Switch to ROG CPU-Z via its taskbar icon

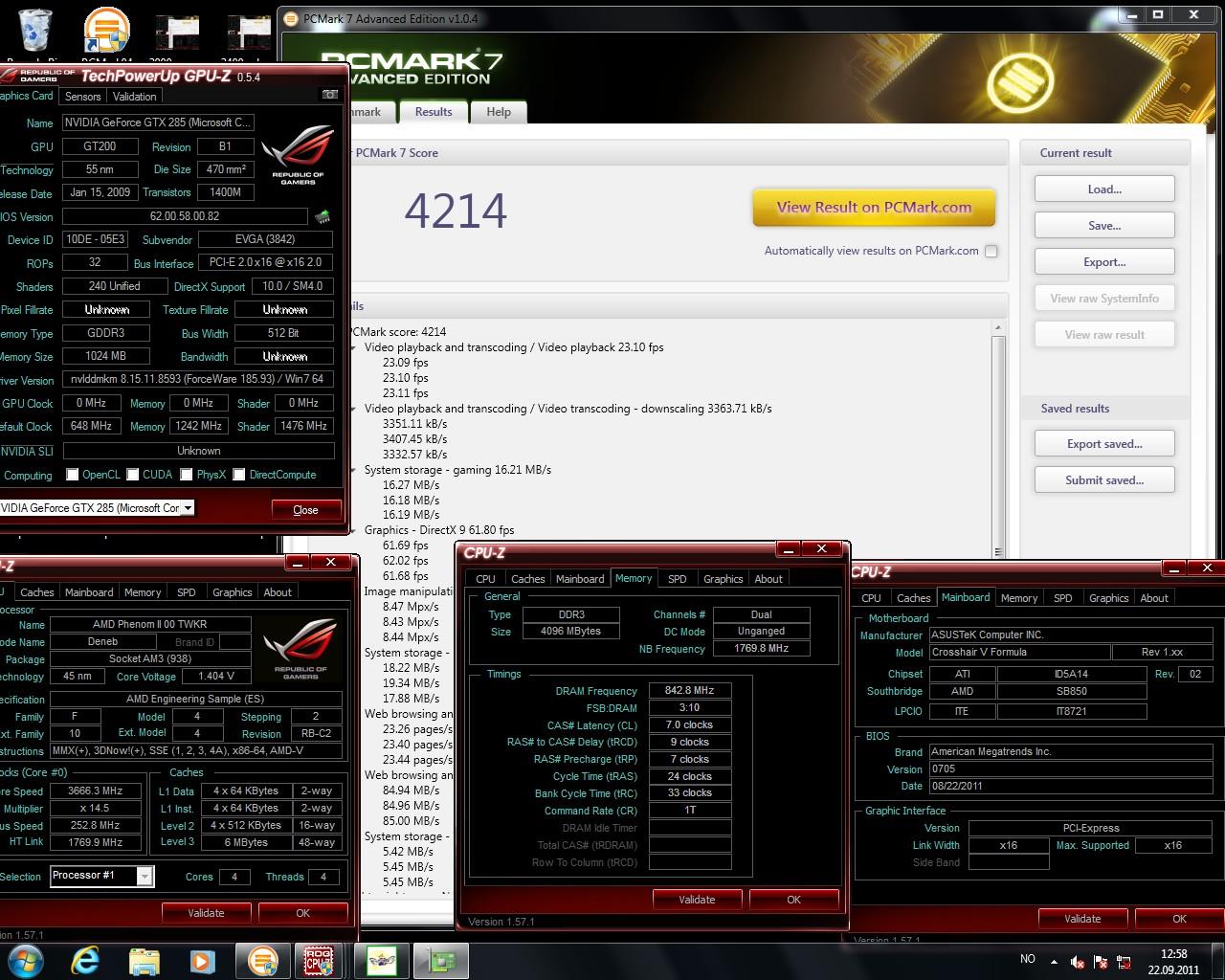pos(319,960)
